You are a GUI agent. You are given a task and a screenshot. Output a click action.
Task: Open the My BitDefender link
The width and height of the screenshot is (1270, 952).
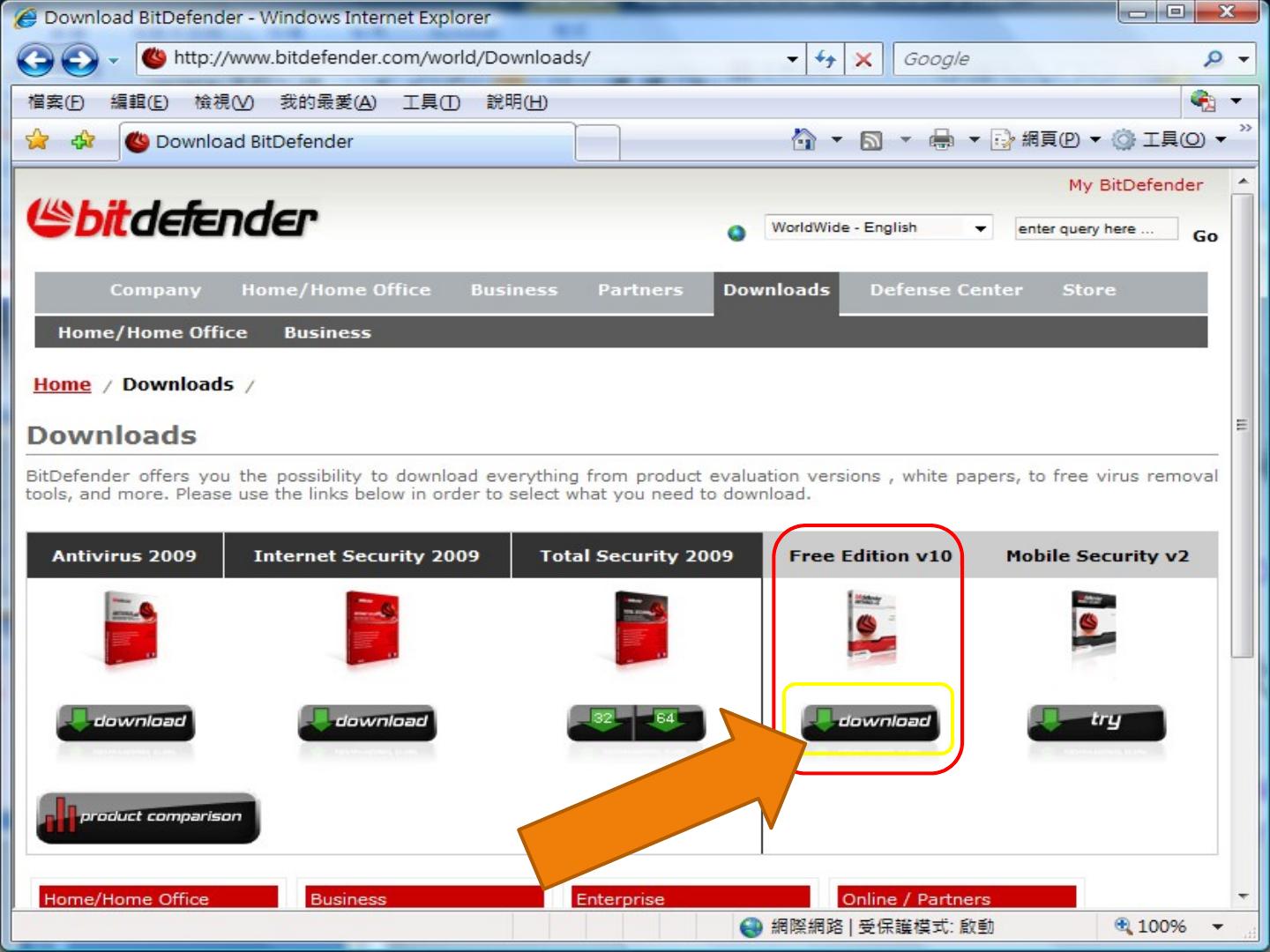1136,185
